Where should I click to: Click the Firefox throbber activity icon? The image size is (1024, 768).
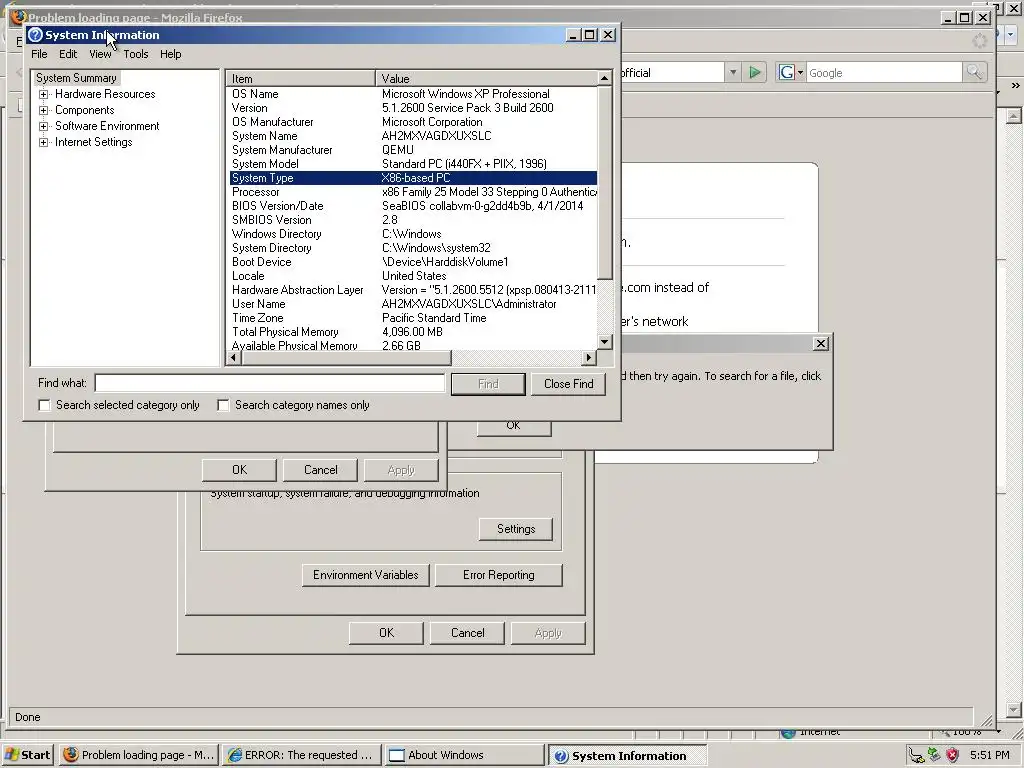[980, 41]
